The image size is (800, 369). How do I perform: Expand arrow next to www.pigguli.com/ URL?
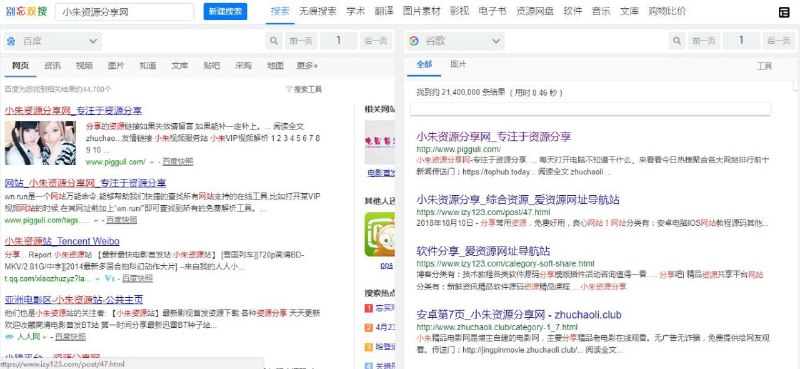[x=152, y=162]
